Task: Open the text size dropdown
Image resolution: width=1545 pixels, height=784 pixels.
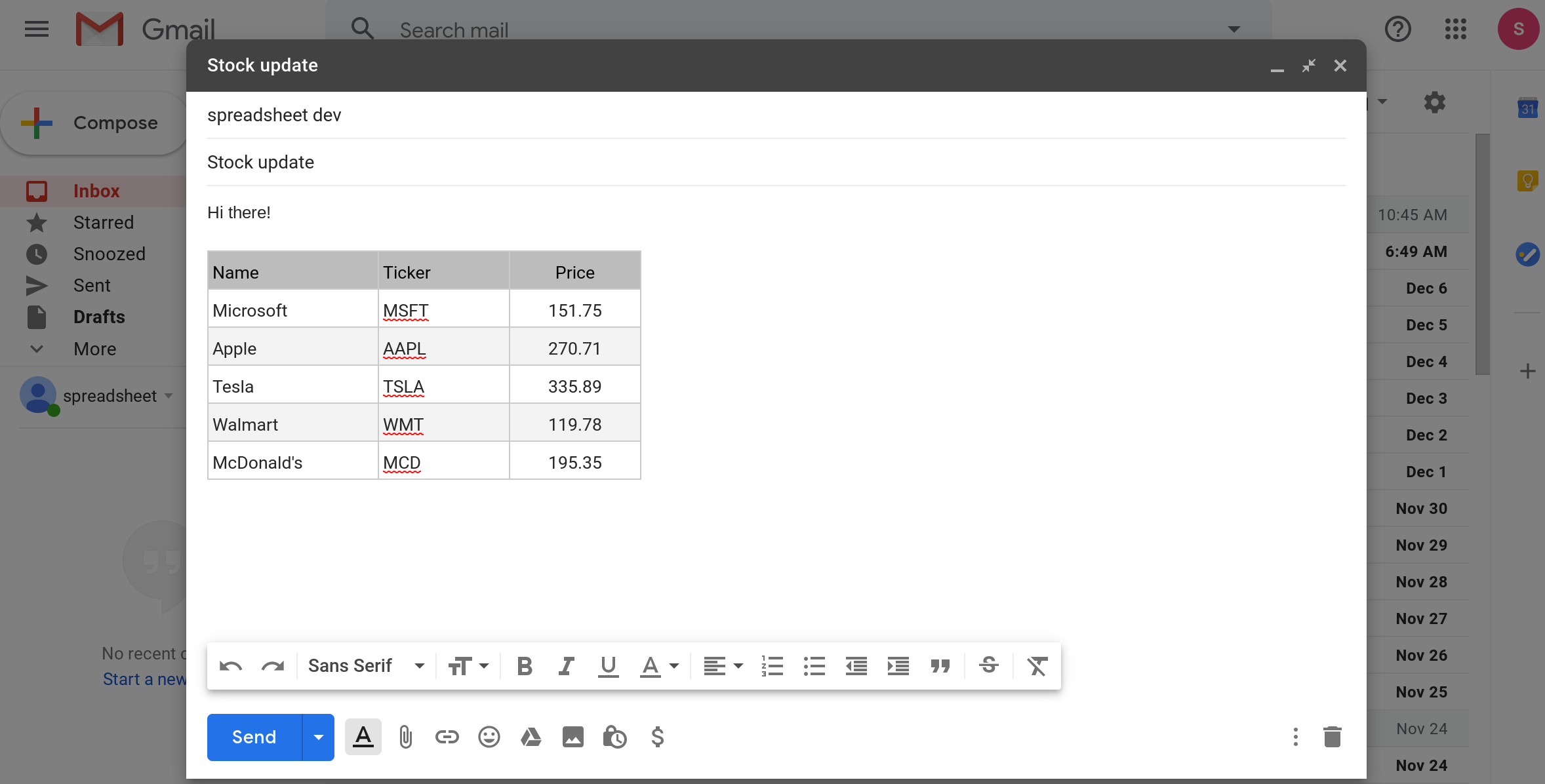Action: point(468,667)
